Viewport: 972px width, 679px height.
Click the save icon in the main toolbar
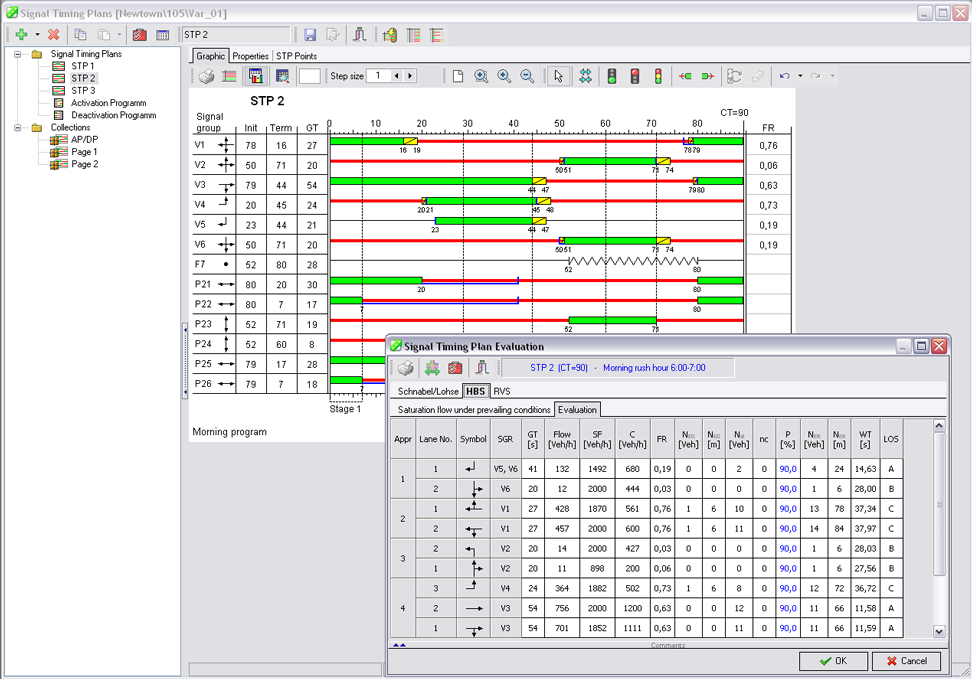pos(310,35)
